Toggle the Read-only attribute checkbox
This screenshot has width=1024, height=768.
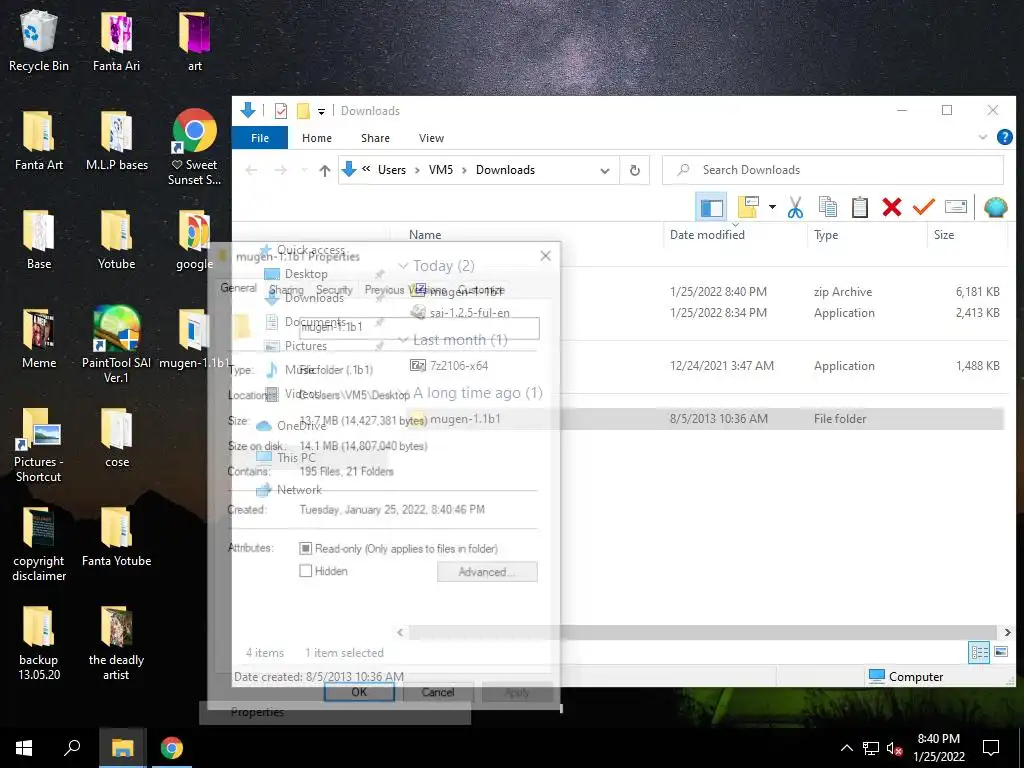pyautogui.click(x=305, y=548)
